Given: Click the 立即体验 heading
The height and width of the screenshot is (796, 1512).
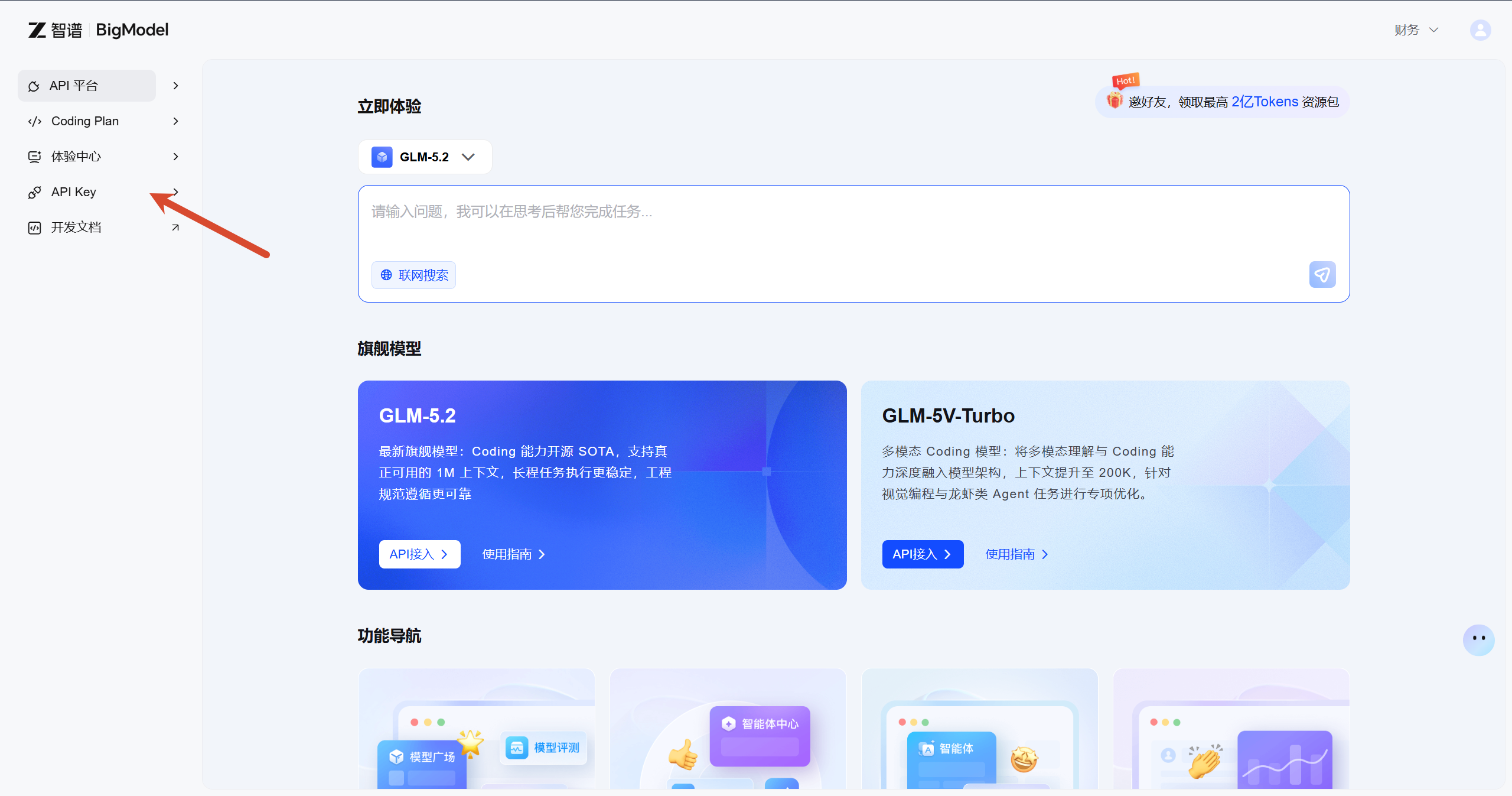Looking at the screenshot, I should tap(389, 106).
